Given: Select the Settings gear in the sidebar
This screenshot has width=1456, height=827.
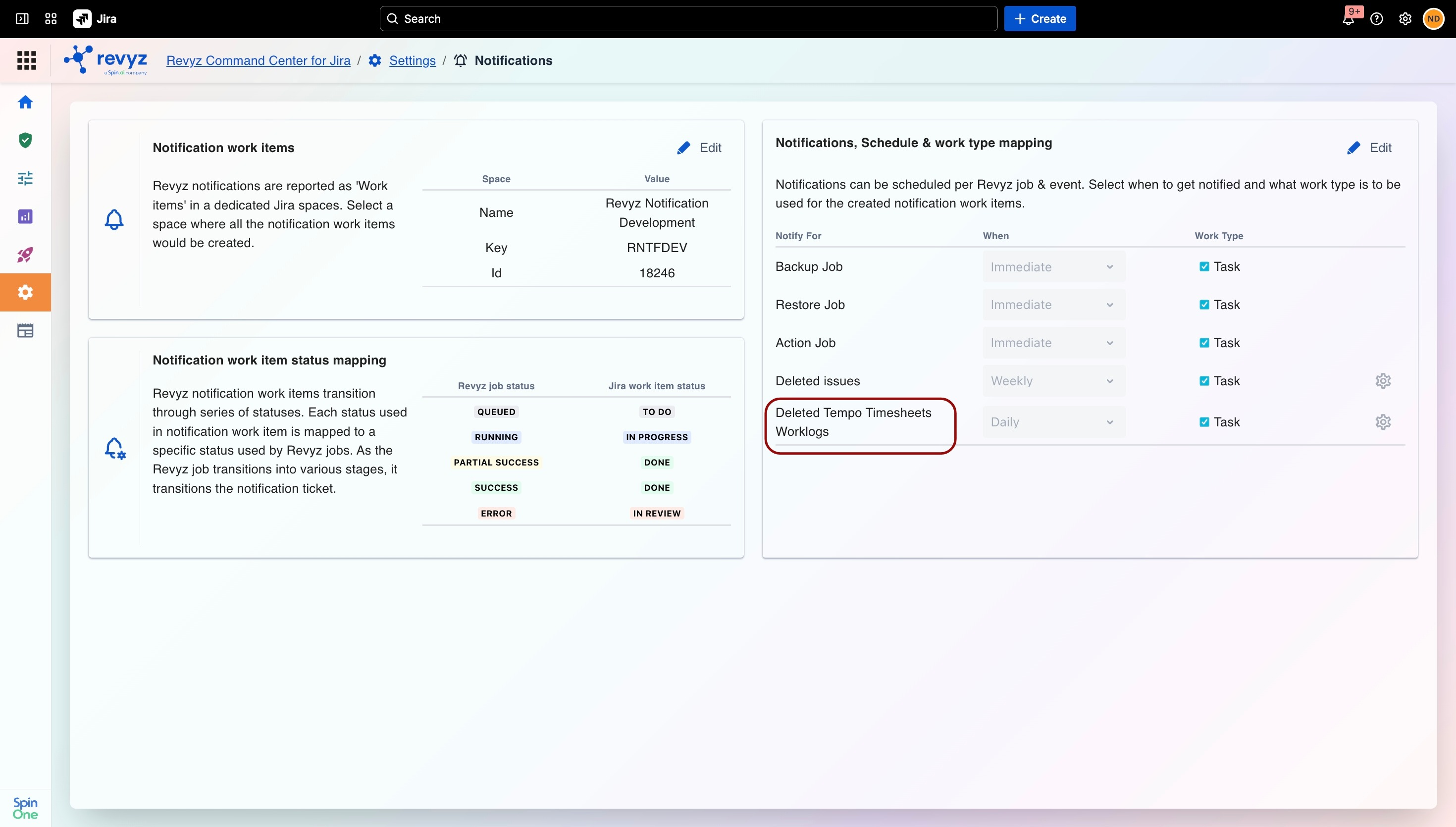Looking at the screenshot, I should [x=25, y=293].
